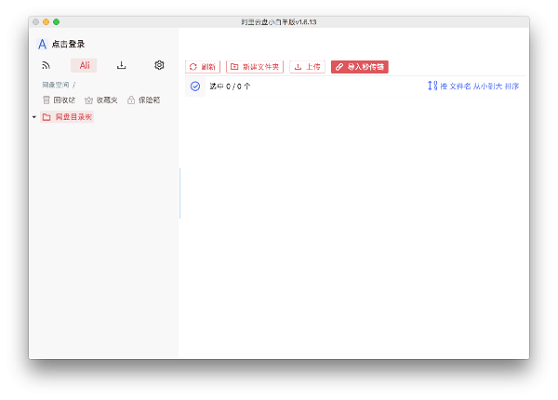
Task: Click the sort arrows icon
Action: [432, 86]
